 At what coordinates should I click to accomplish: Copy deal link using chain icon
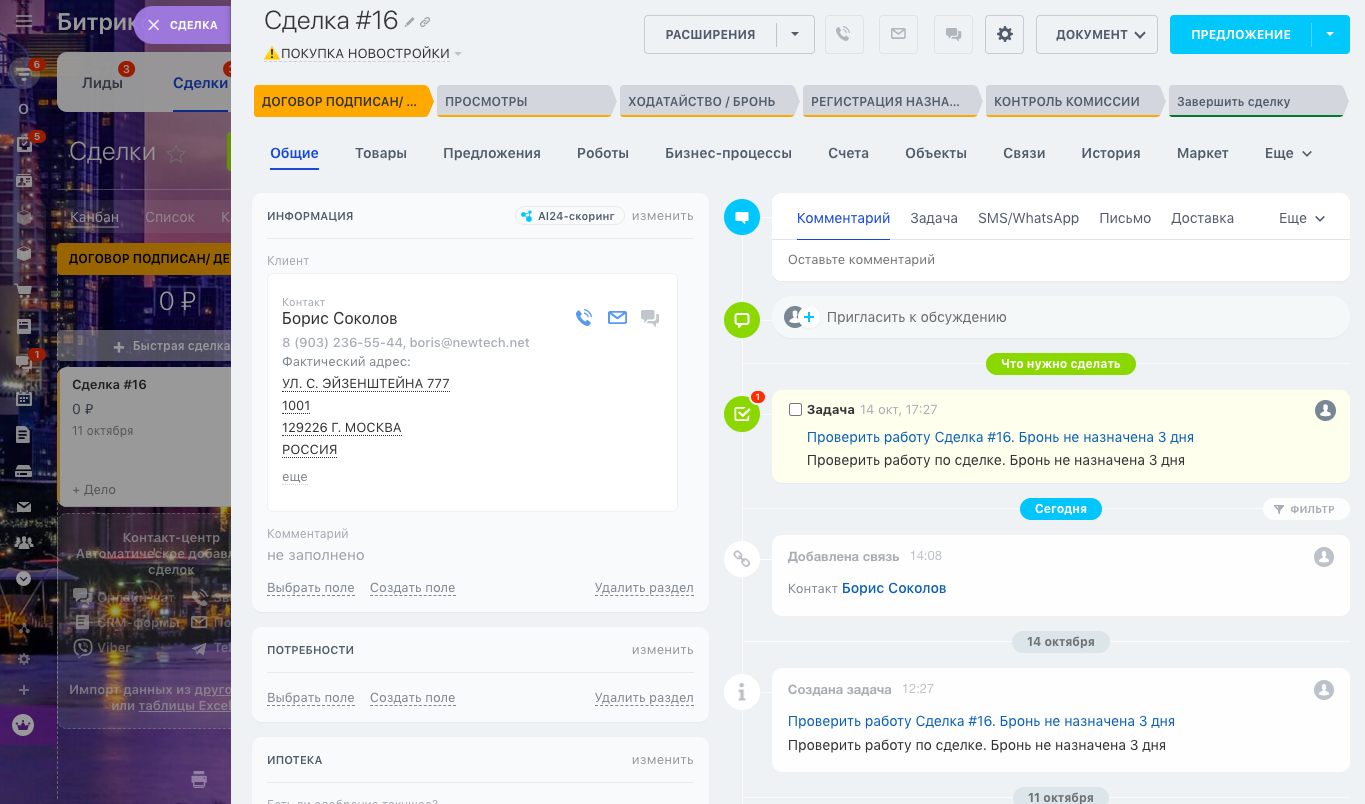425,22
